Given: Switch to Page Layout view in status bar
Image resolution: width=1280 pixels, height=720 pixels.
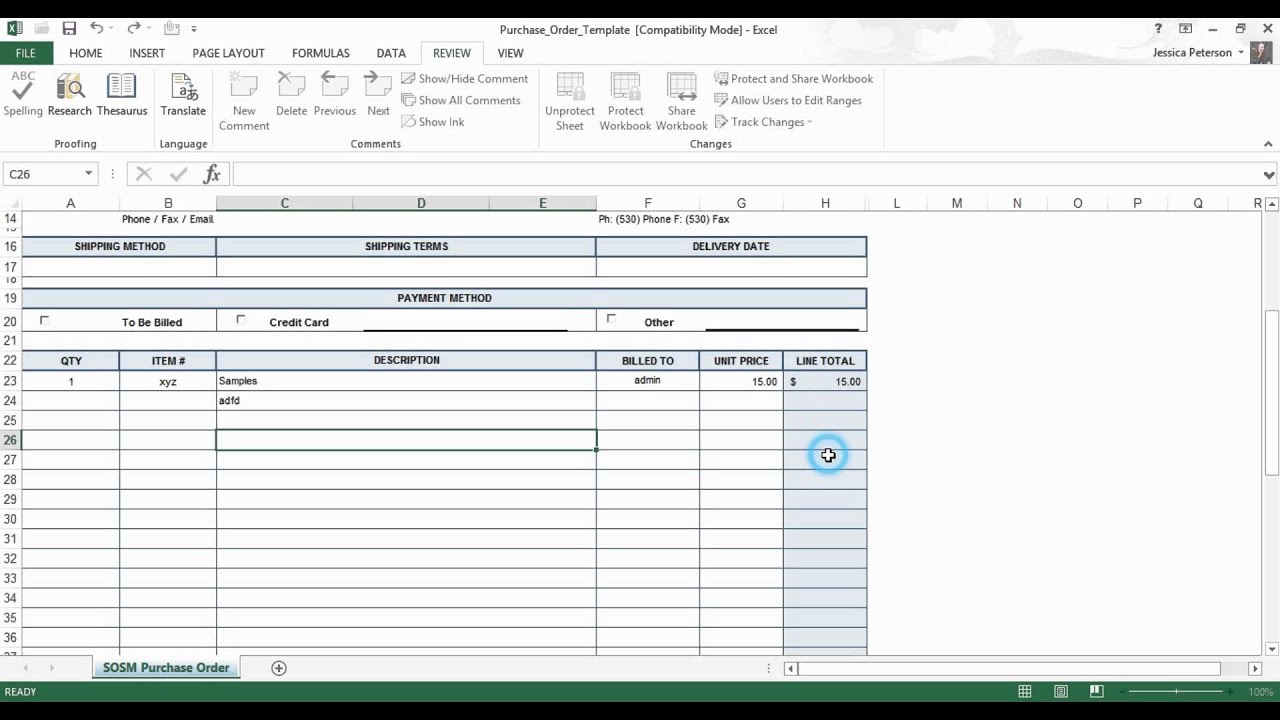Looking at the screenshot, I should 1061,692.
